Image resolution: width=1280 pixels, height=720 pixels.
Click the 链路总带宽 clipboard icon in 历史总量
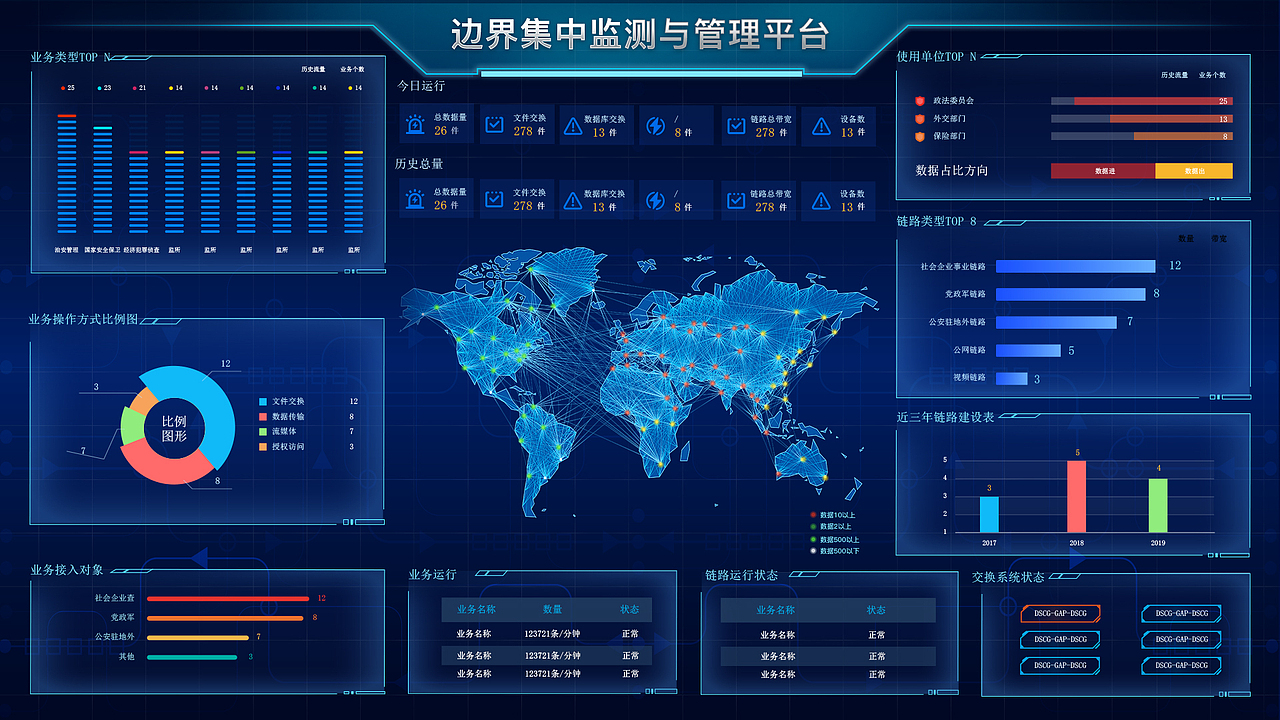click(735, 199)
